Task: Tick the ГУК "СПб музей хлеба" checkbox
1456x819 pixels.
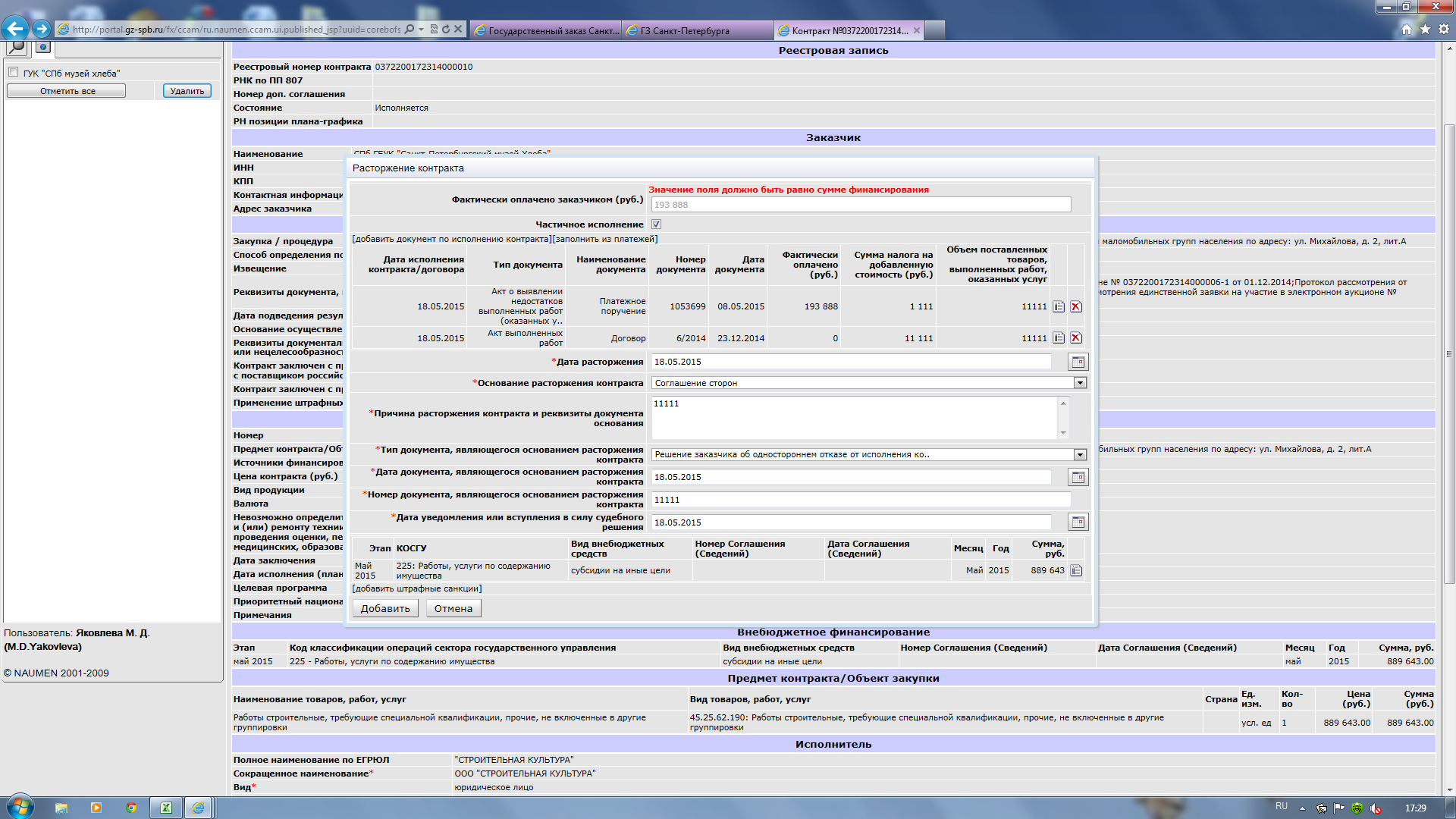Action: click(x=13, y=72)
